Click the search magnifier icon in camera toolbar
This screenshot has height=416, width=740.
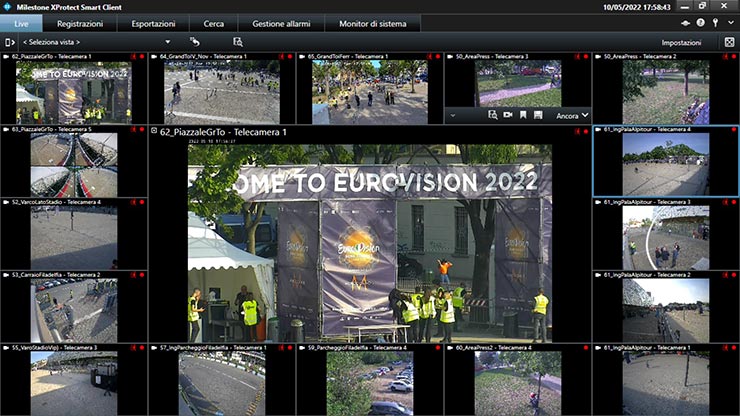tap(492, 116)
